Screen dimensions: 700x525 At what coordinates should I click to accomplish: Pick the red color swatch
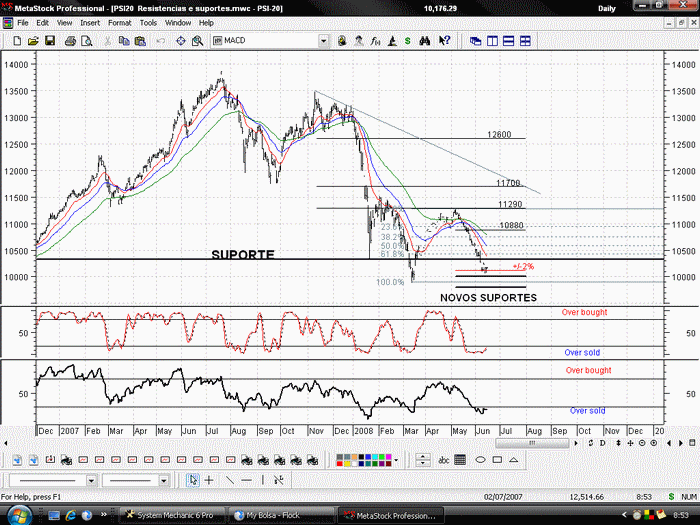[340, 463]
